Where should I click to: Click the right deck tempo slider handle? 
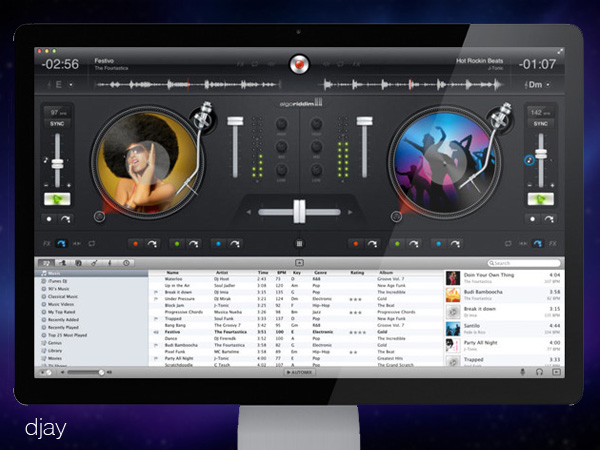[x=541, y=154]
